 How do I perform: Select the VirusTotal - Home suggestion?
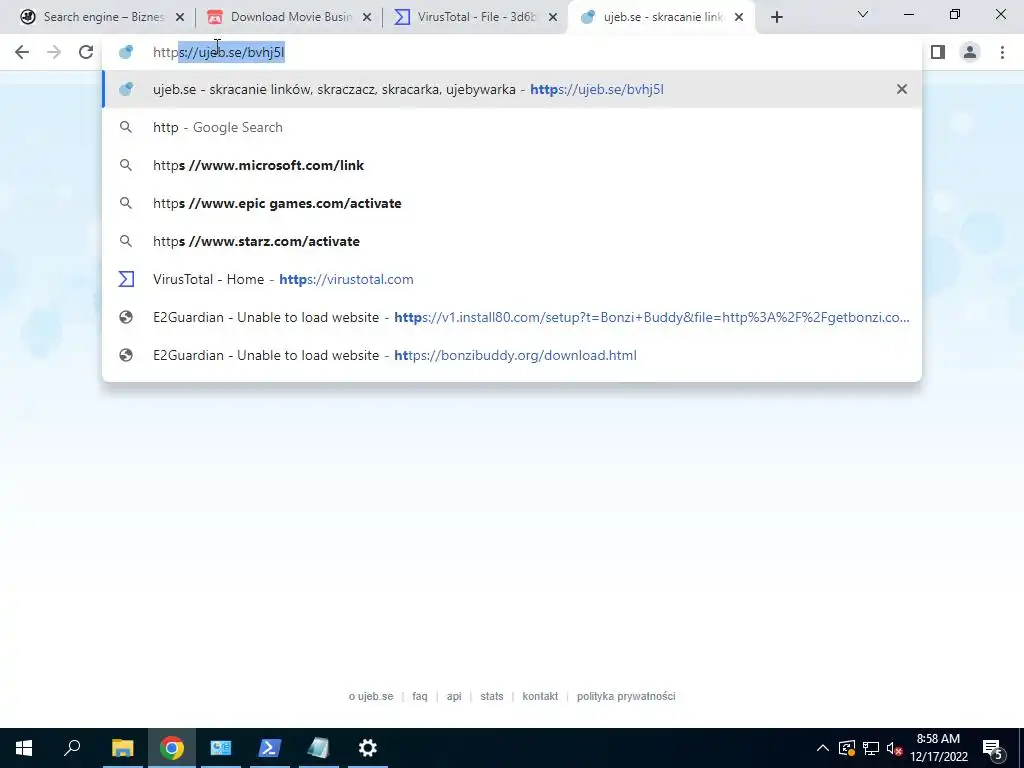(512, 280)
